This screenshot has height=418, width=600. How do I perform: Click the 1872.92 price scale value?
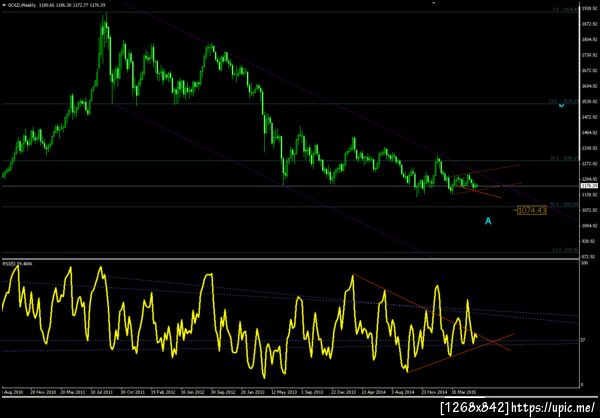pos(589,24)
